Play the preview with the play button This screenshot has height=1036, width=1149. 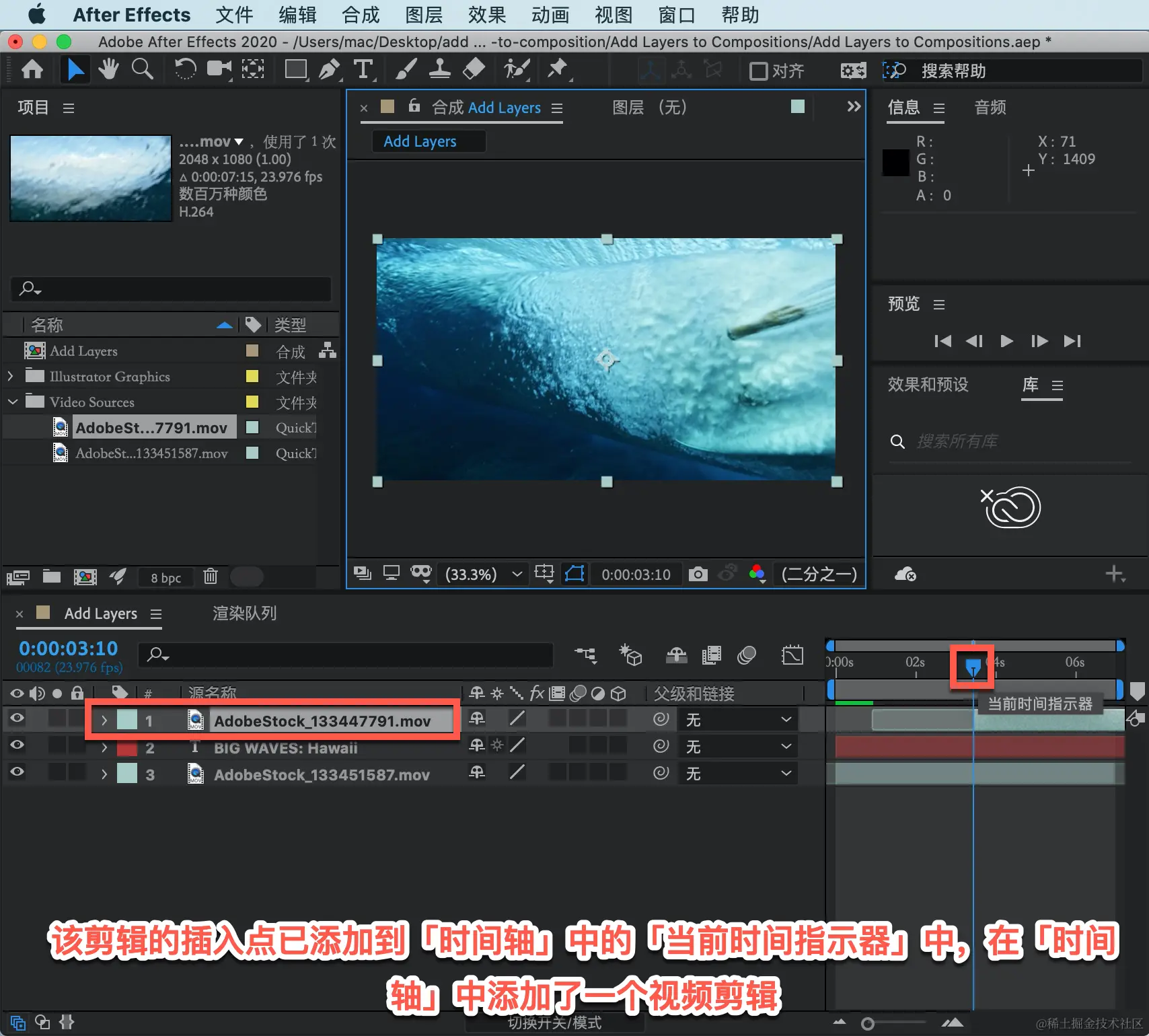coord(1006,341)
